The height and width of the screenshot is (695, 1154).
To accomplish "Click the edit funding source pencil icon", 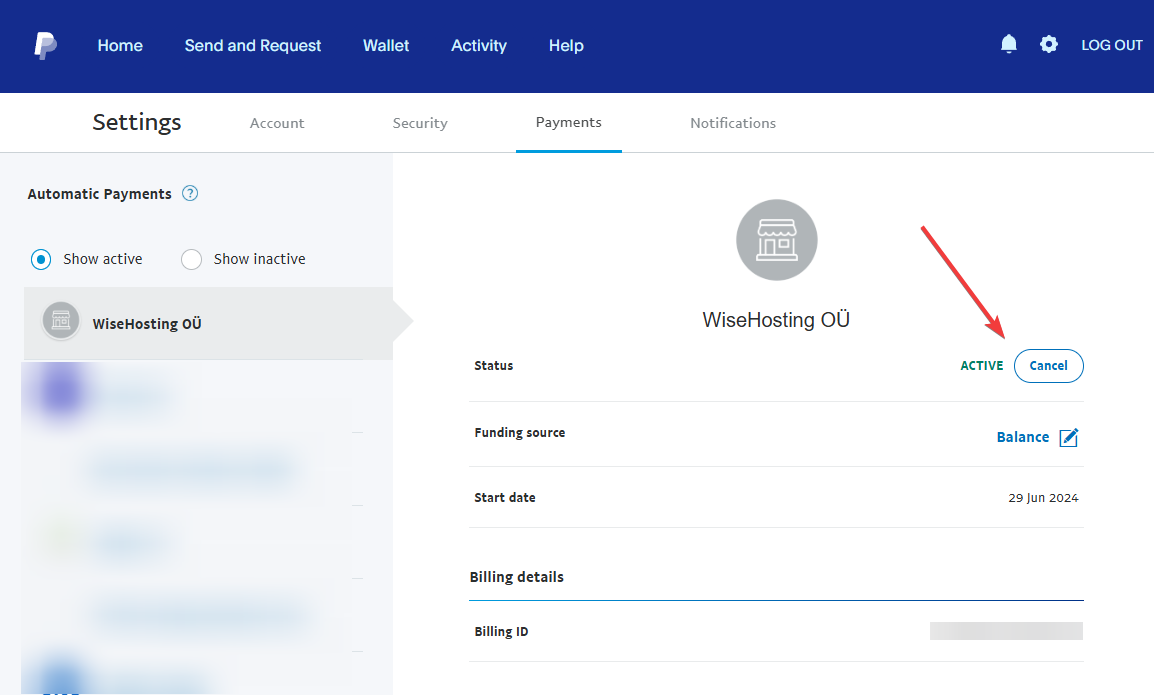I will click(1069, 437).
